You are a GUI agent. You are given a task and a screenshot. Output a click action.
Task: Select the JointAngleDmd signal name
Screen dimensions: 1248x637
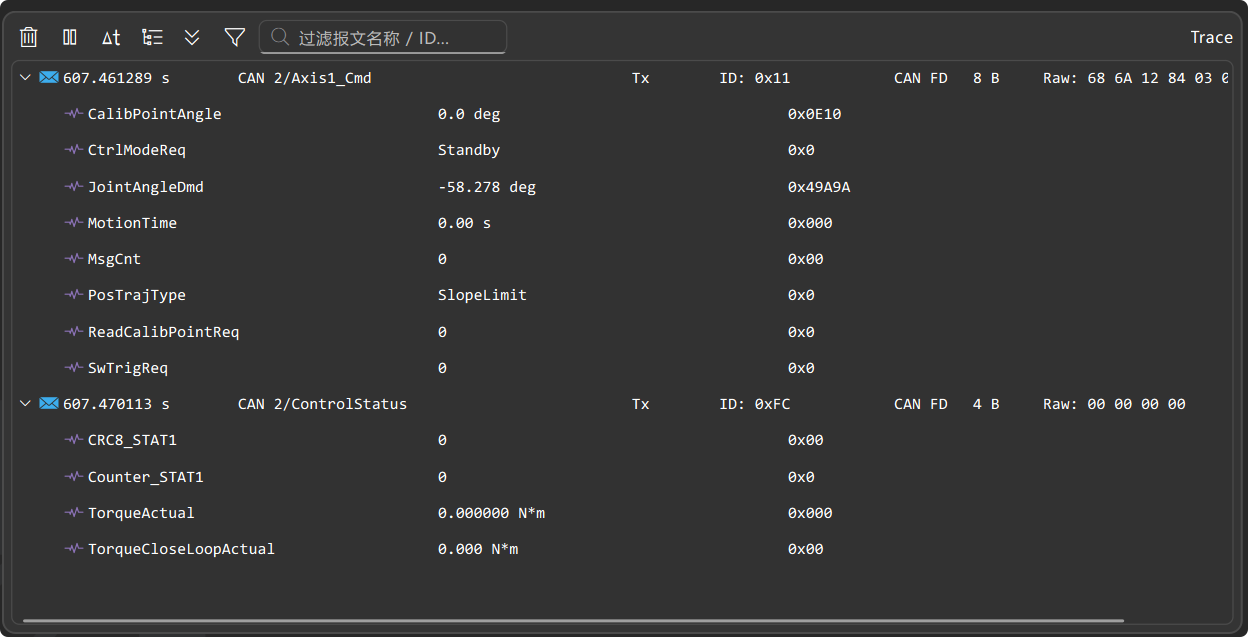pos(146,187)
